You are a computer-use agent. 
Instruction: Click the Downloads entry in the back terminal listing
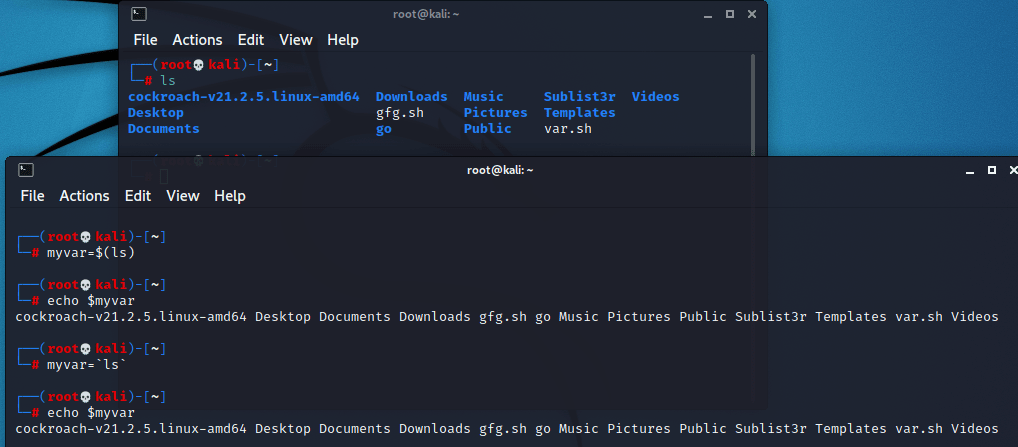[412, 97]
